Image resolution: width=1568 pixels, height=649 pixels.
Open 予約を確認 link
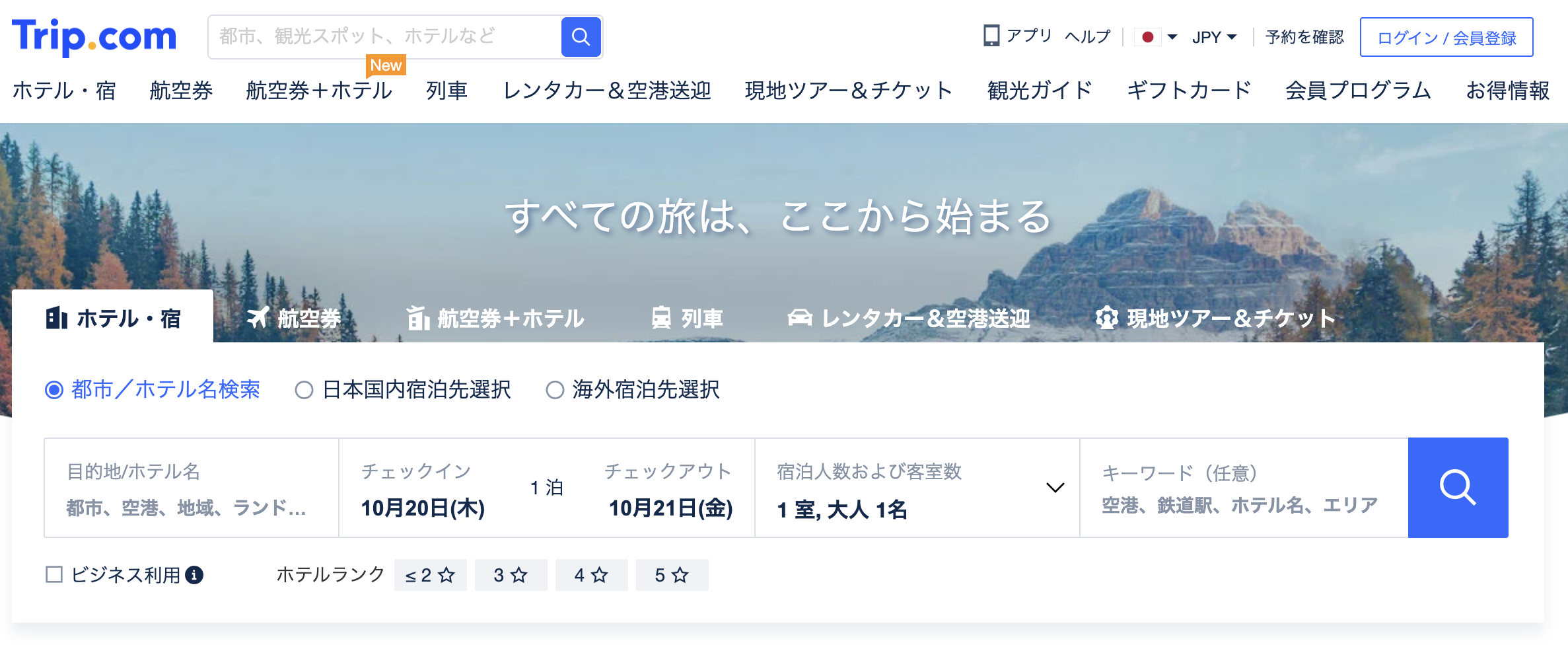[x=1304, y=37]
